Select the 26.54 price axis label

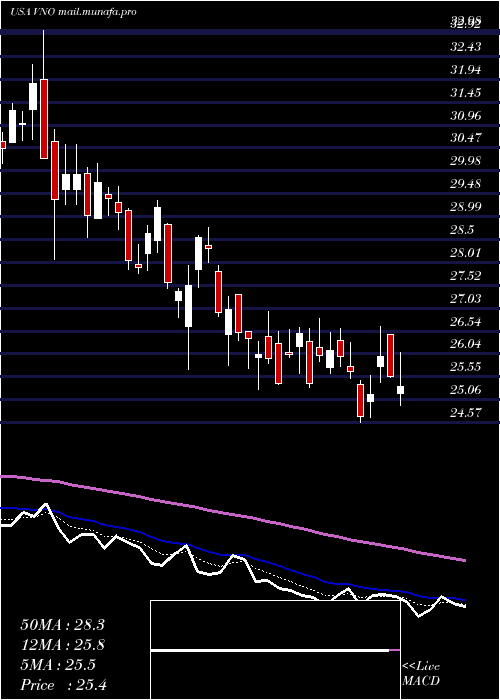pyautogui.click(x=466, y=321)
